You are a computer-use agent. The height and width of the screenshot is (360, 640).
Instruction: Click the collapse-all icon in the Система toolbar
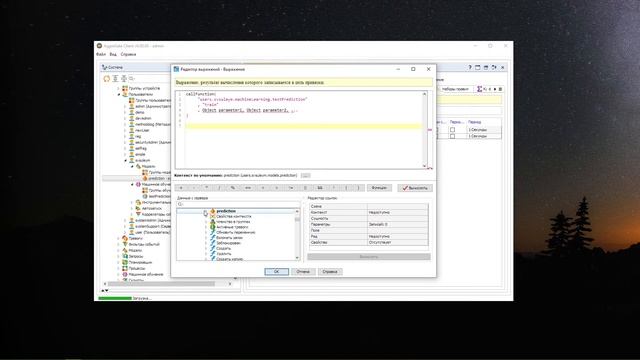point(124,78)
